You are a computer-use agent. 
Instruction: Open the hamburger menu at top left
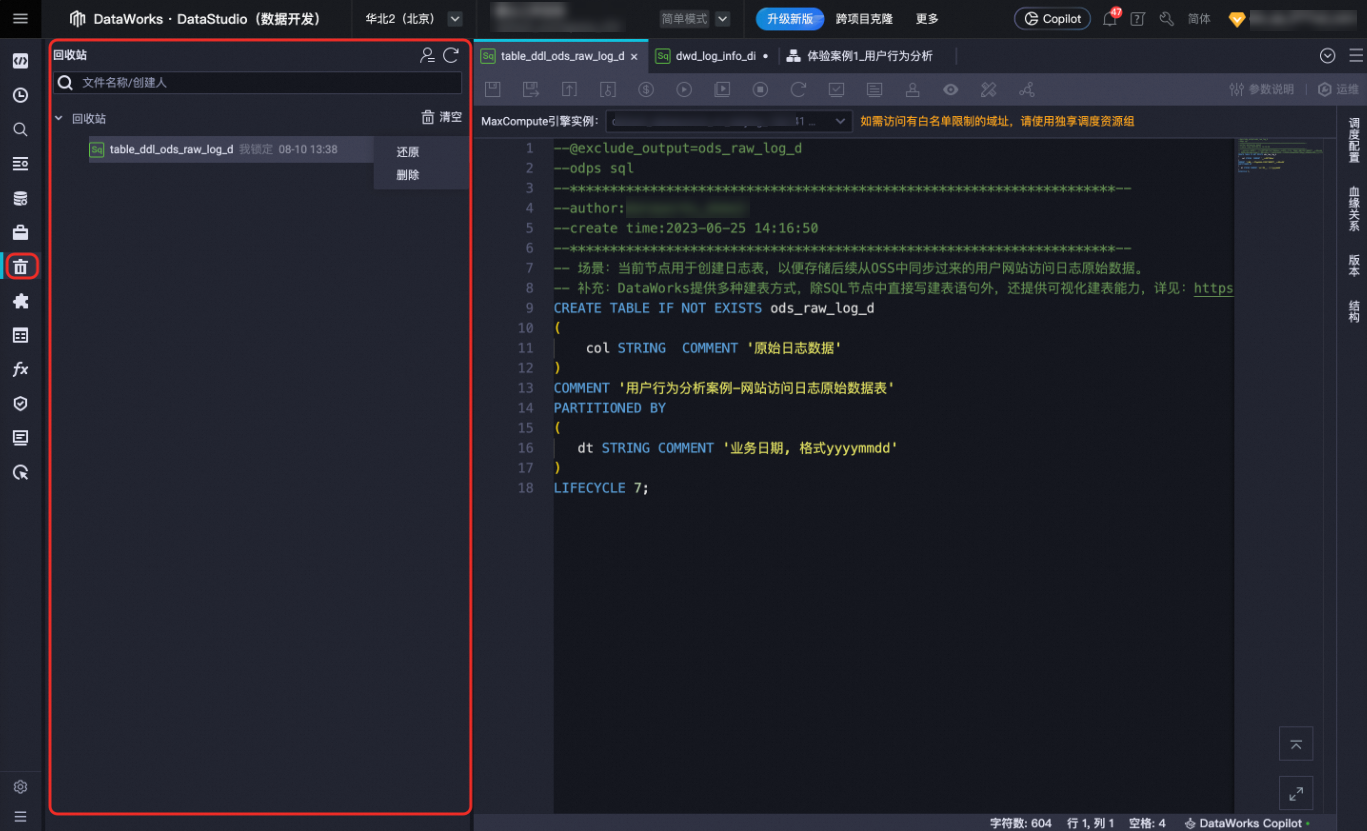[20, 19]
